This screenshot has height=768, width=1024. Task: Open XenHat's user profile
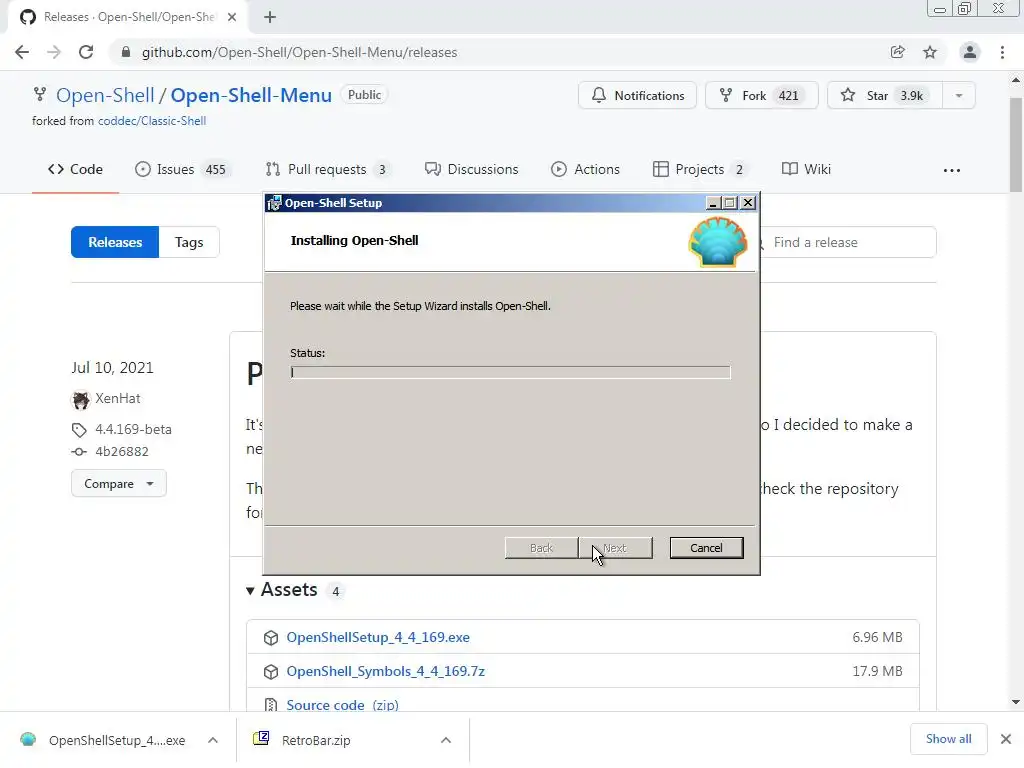(118, 398)
